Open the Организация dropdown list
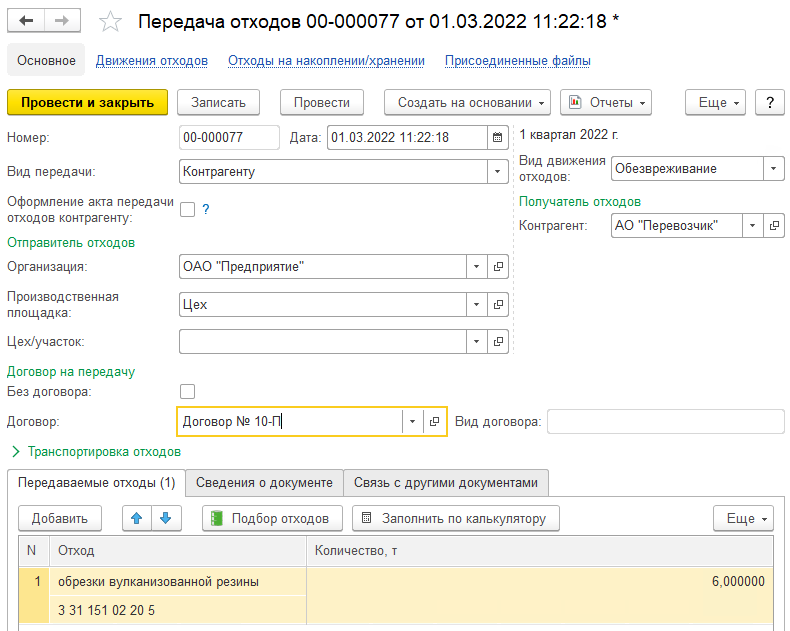 (476, 267)
